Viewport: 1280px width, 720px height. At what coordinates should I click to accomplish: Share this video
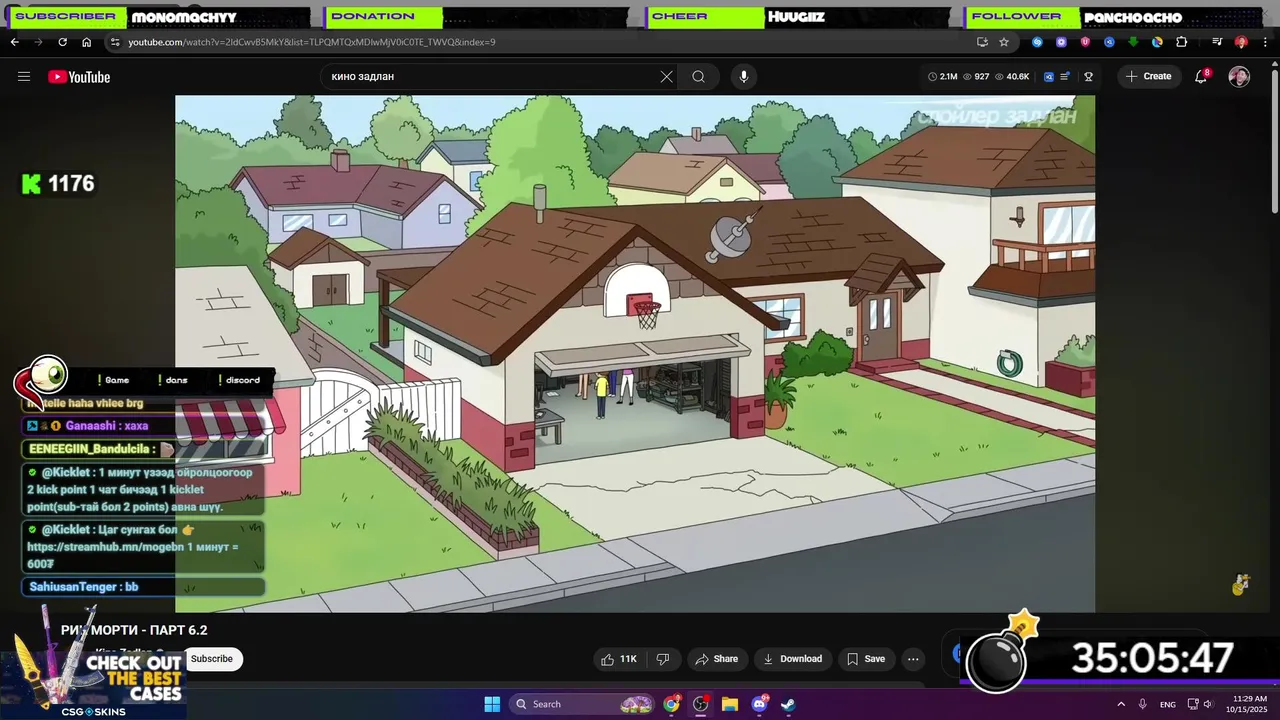[x=716, y=659]
